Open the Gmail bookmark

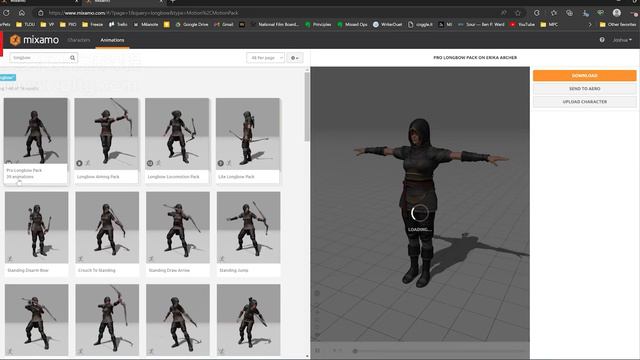click(224, 24)
